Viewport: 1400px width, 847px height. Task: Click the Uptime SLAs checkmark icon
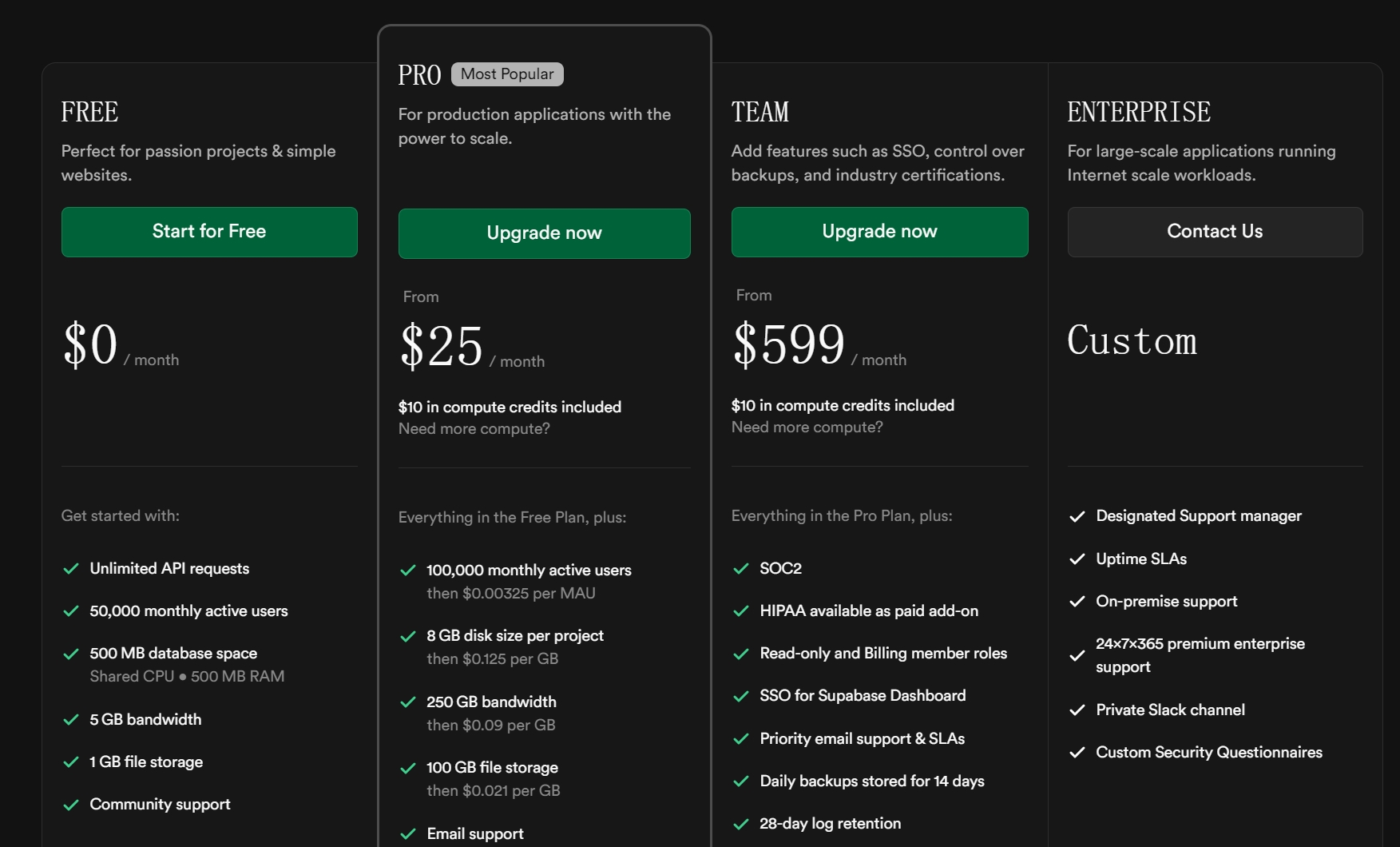pos(1077,559)
